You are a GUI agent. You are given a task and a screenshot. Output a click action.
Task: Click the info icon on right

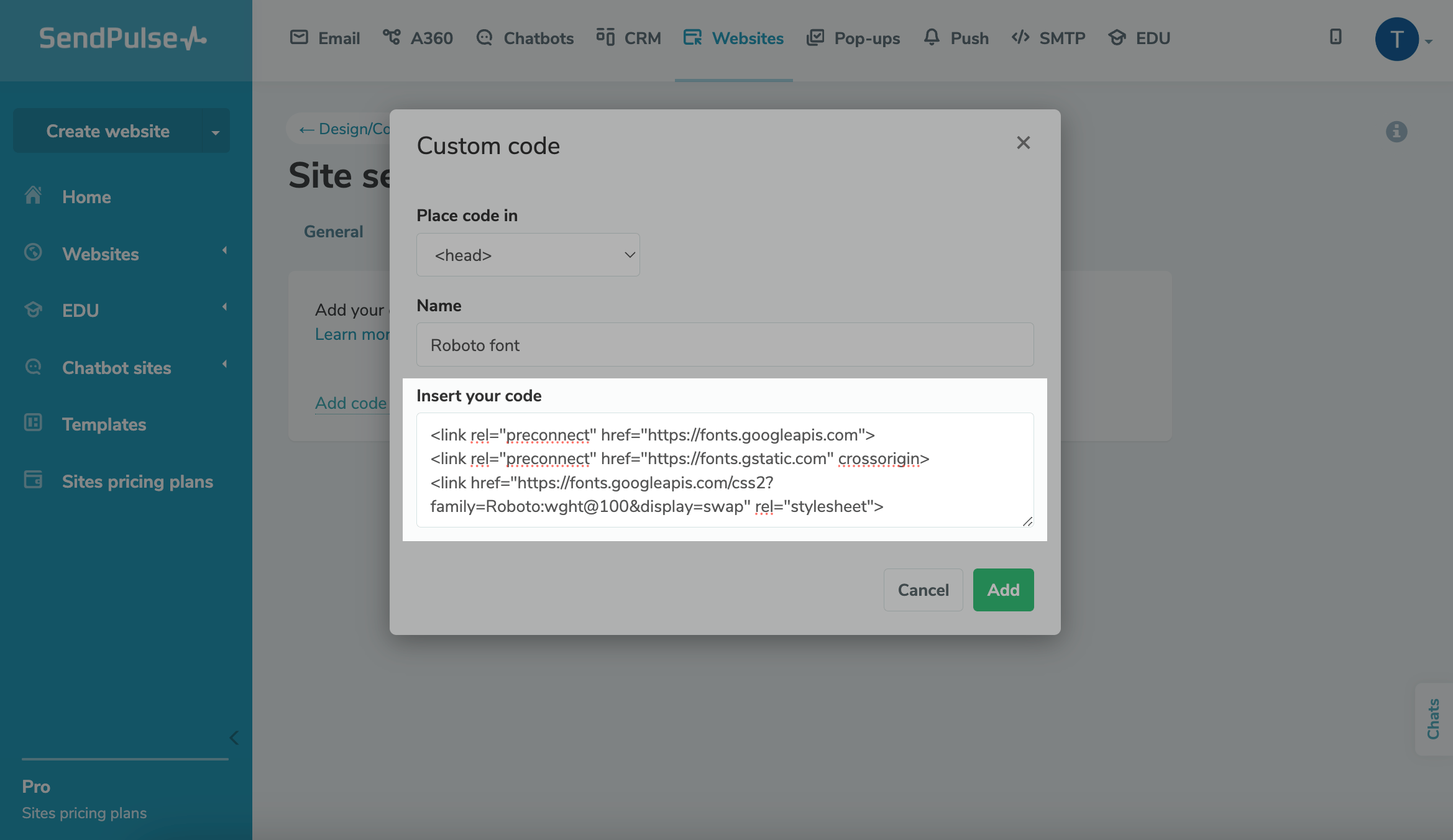point(1396,131)
